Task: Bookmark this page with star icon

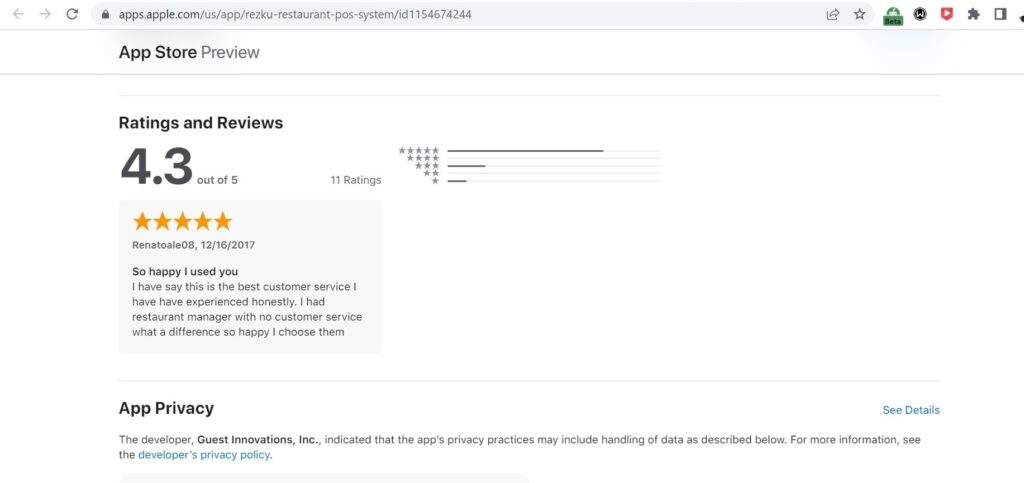Action: click(859, 14)
